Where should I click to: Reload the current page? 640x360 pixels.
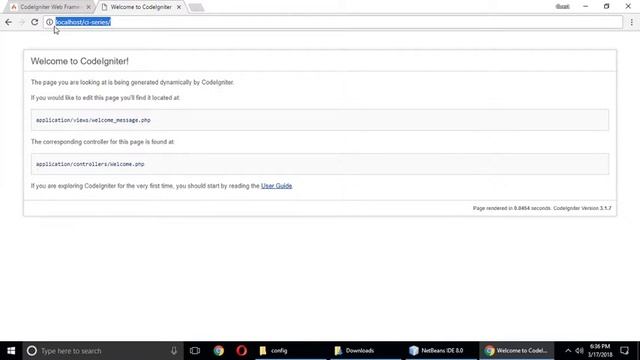coord(34,22)
